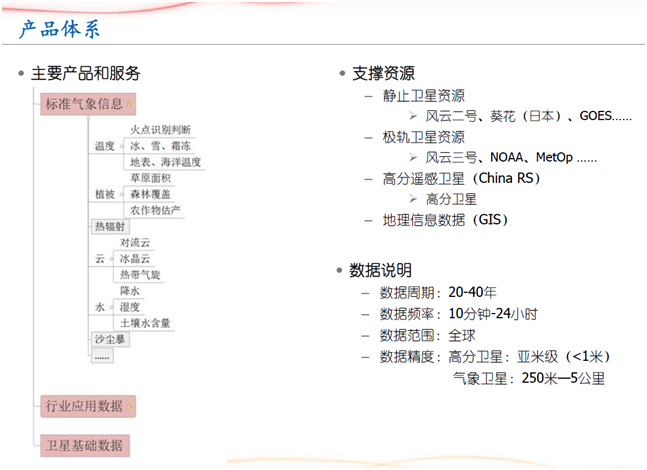Select the 行业应用数据 node
647x470 pixels.
pyautogui.click(x=84, y=406)
